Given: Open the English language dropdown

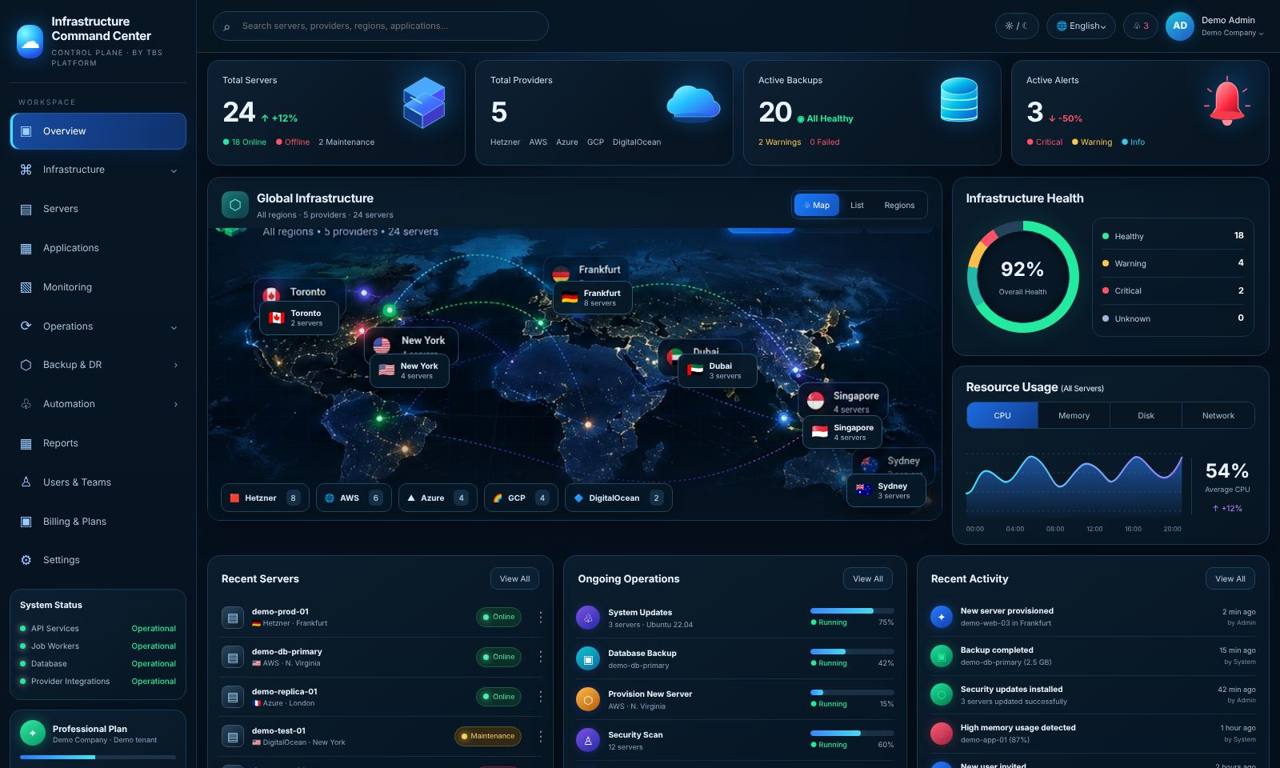Looking at the screenshot, I should tap(1081, 26).
